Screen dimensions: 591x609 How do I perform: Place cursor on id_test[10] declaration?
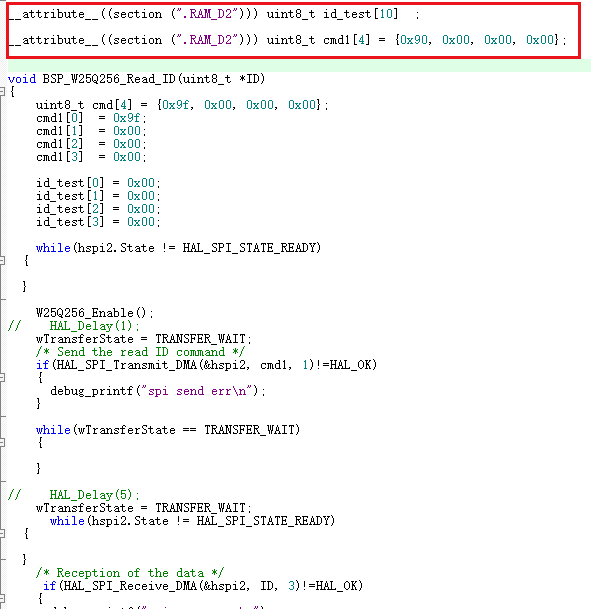(360, 14)
